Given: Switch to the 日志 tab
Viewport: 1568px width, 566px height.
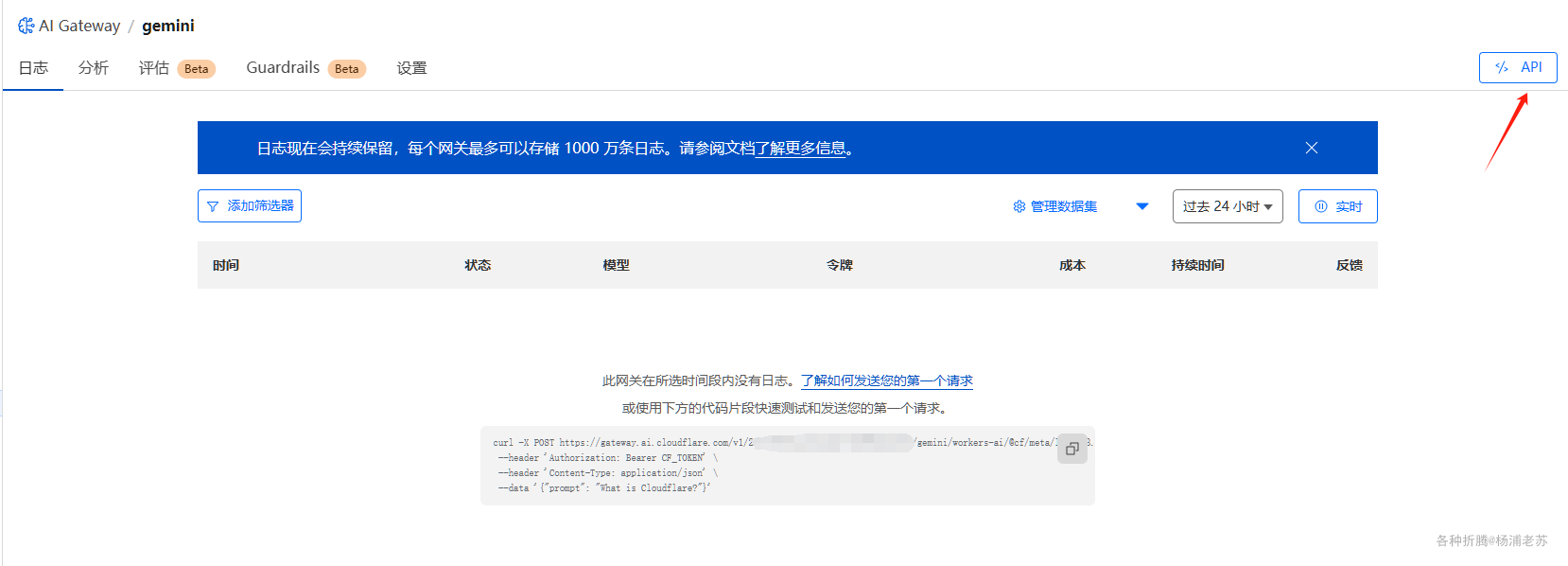Looking at the screenshot, I should click(x=33, y=68).
